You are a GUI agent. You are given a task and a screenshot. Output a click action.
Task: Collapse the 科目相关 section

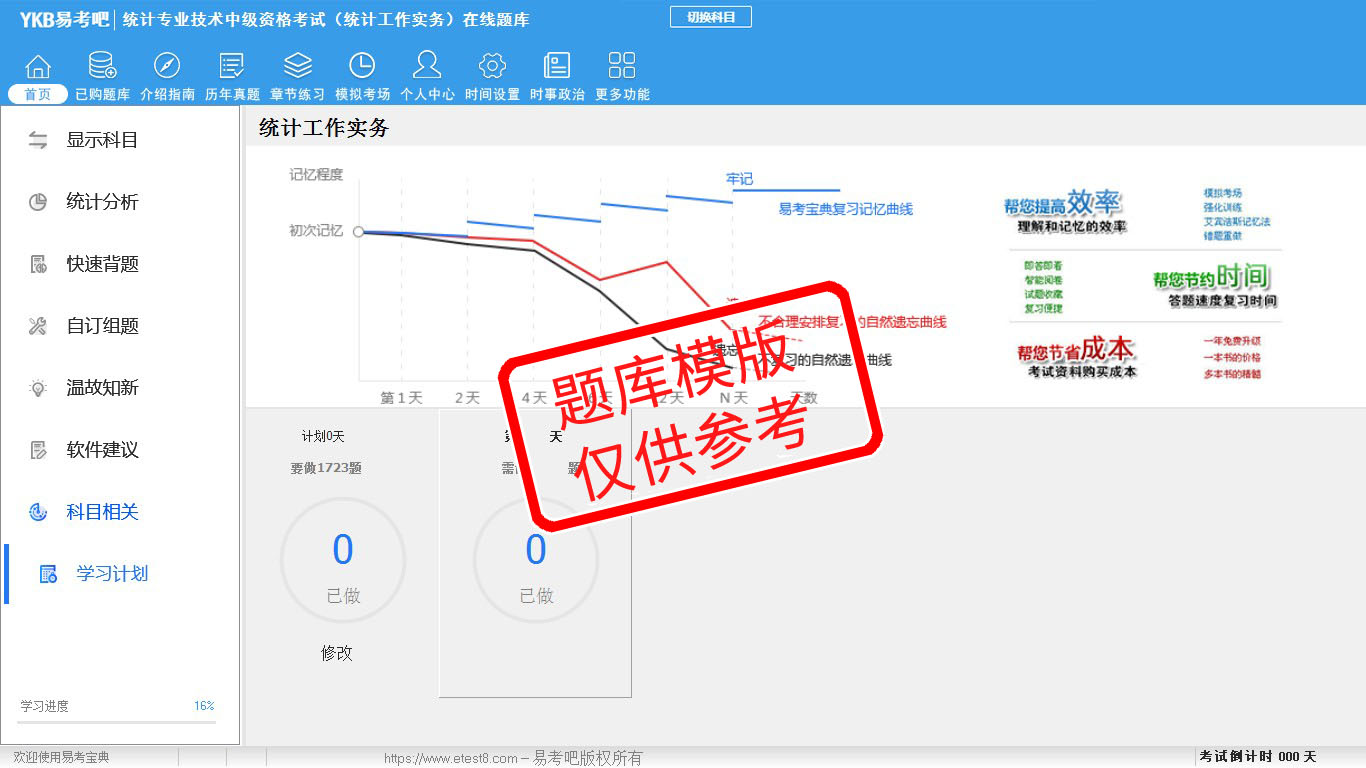pyautogui.click(x=101, y=512)
